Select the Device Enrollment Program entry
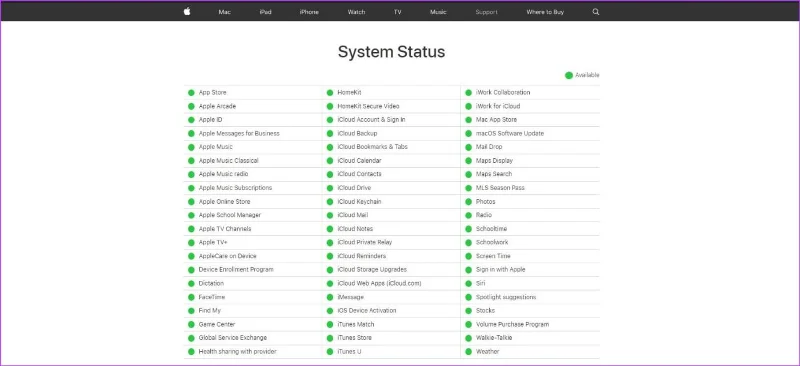The image size is (800, 366). (x=236, y=270)
